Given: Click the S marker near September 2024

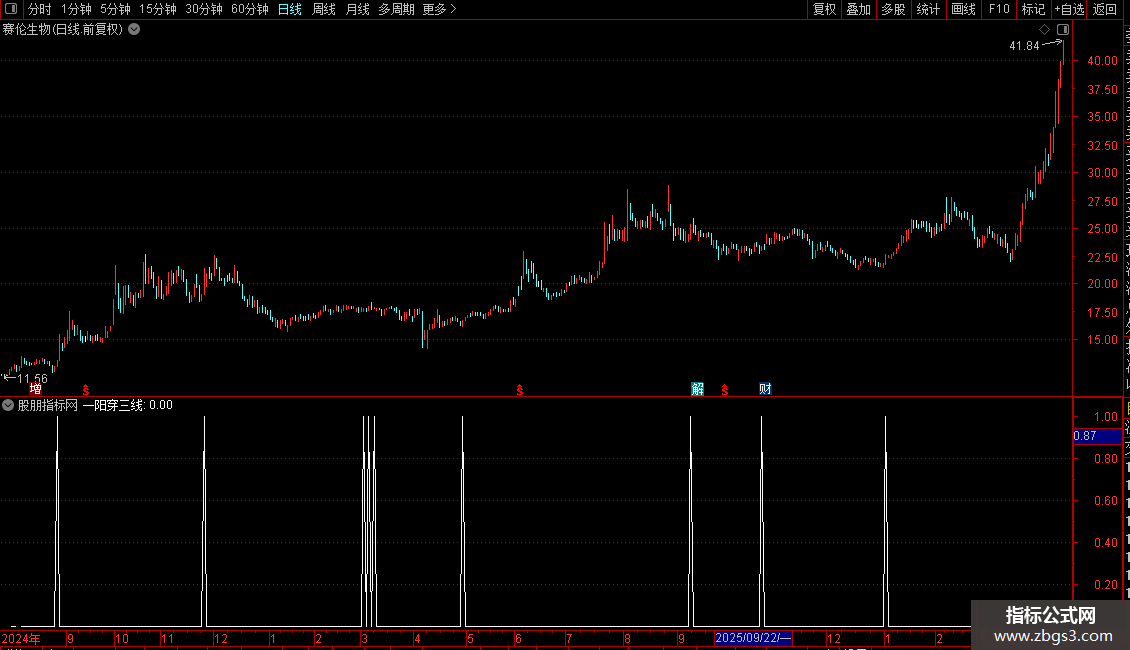Looking at the screenshot, I should (x=86, y=390).
